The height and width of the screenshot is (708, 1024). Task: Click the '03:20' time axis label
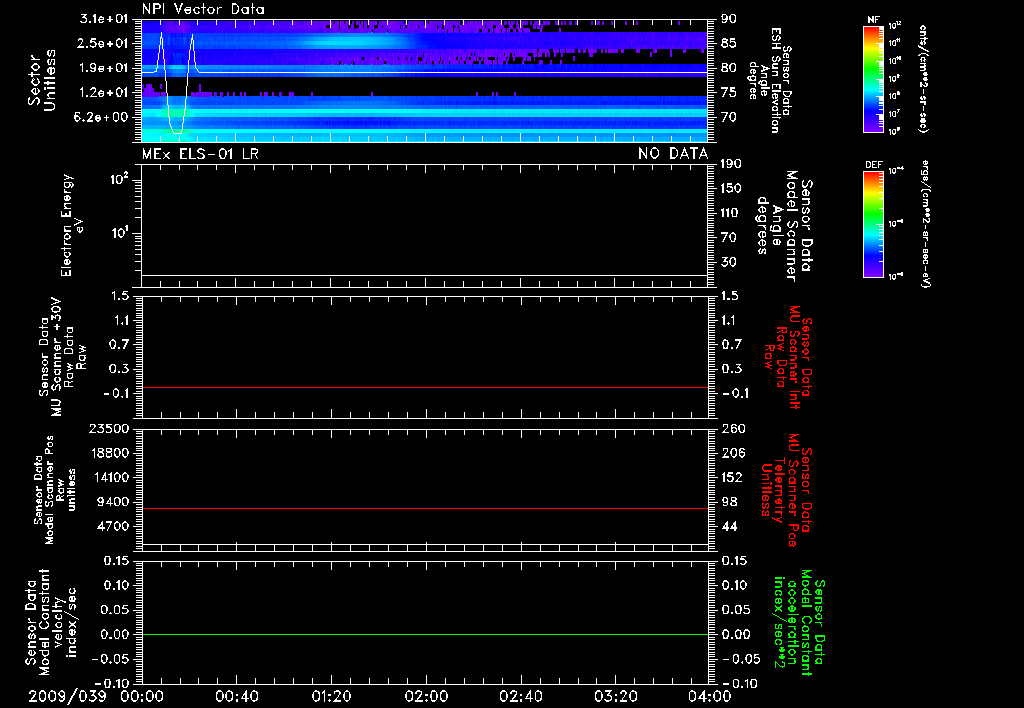click(x=615, y=696)
